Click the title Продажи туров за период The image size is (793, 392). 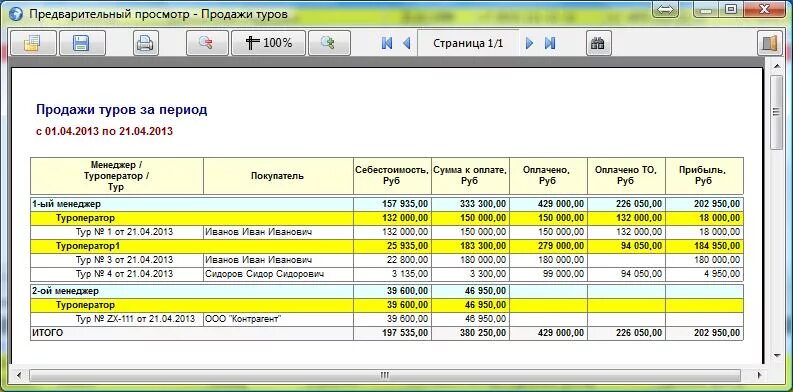[121, 110]
